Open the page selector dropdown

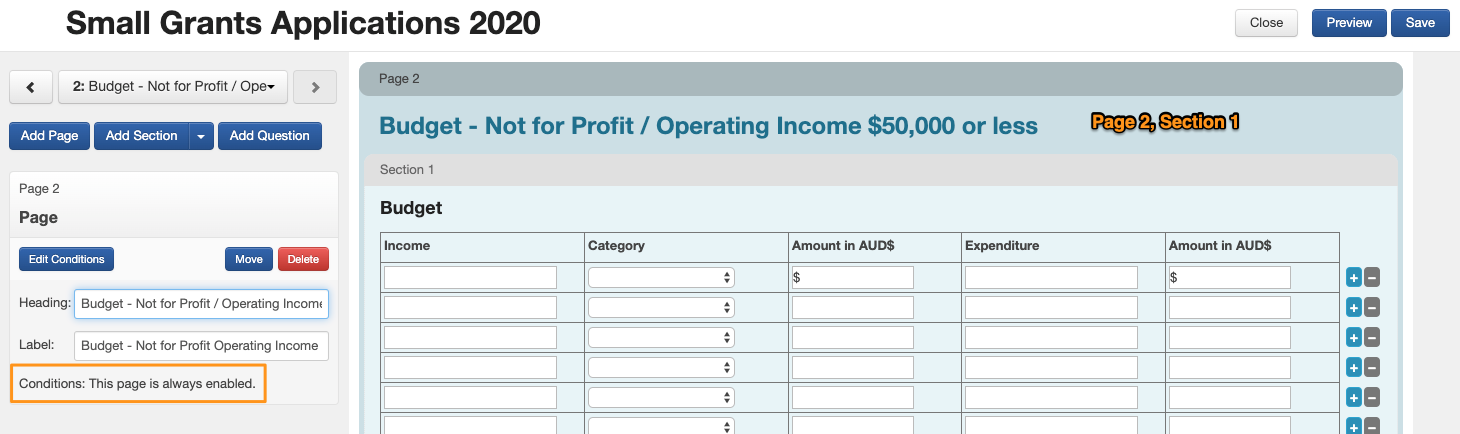click(x=173, y=87)
